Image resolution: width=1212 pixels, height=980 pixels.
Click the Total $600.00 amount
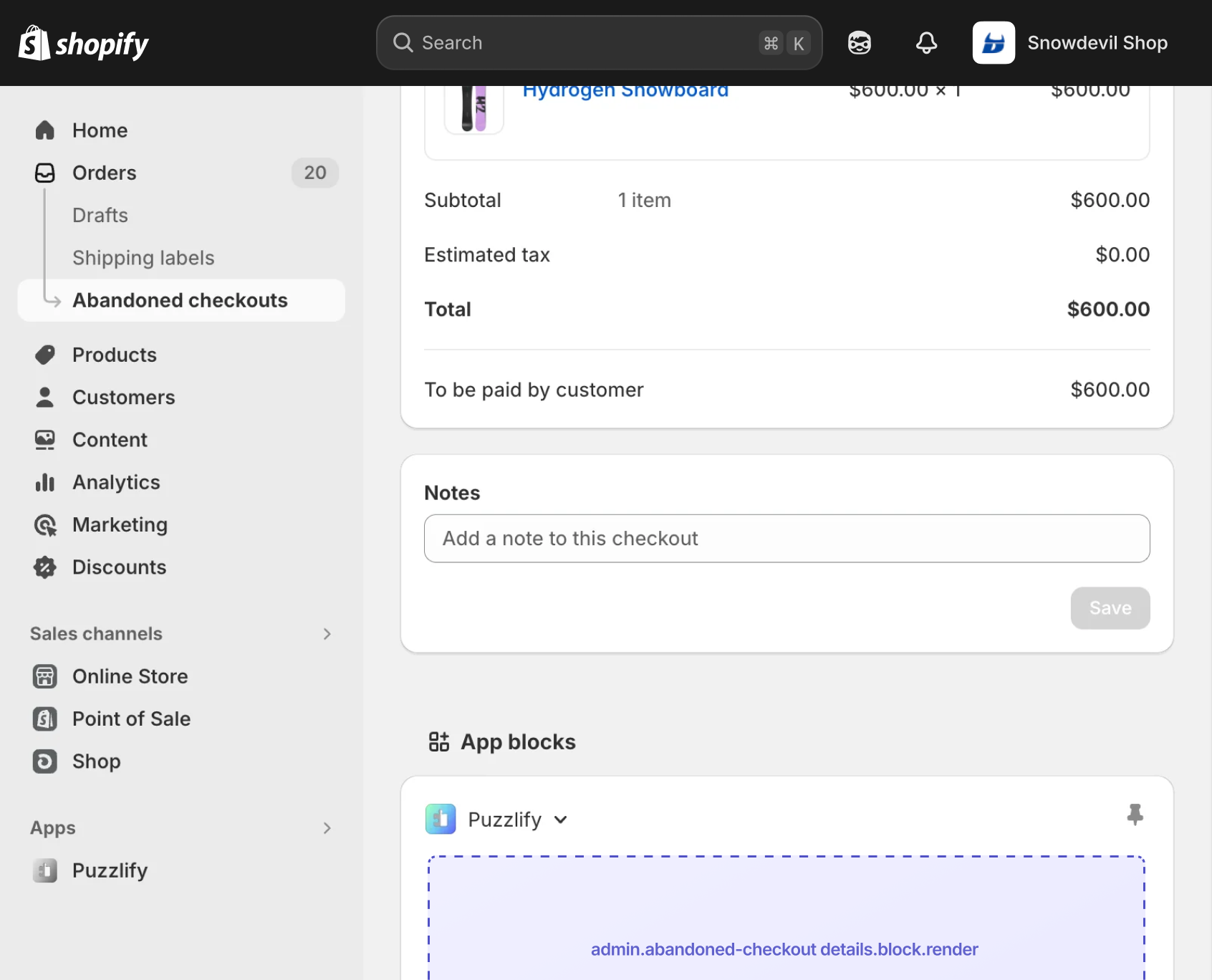pos(1108,309)
